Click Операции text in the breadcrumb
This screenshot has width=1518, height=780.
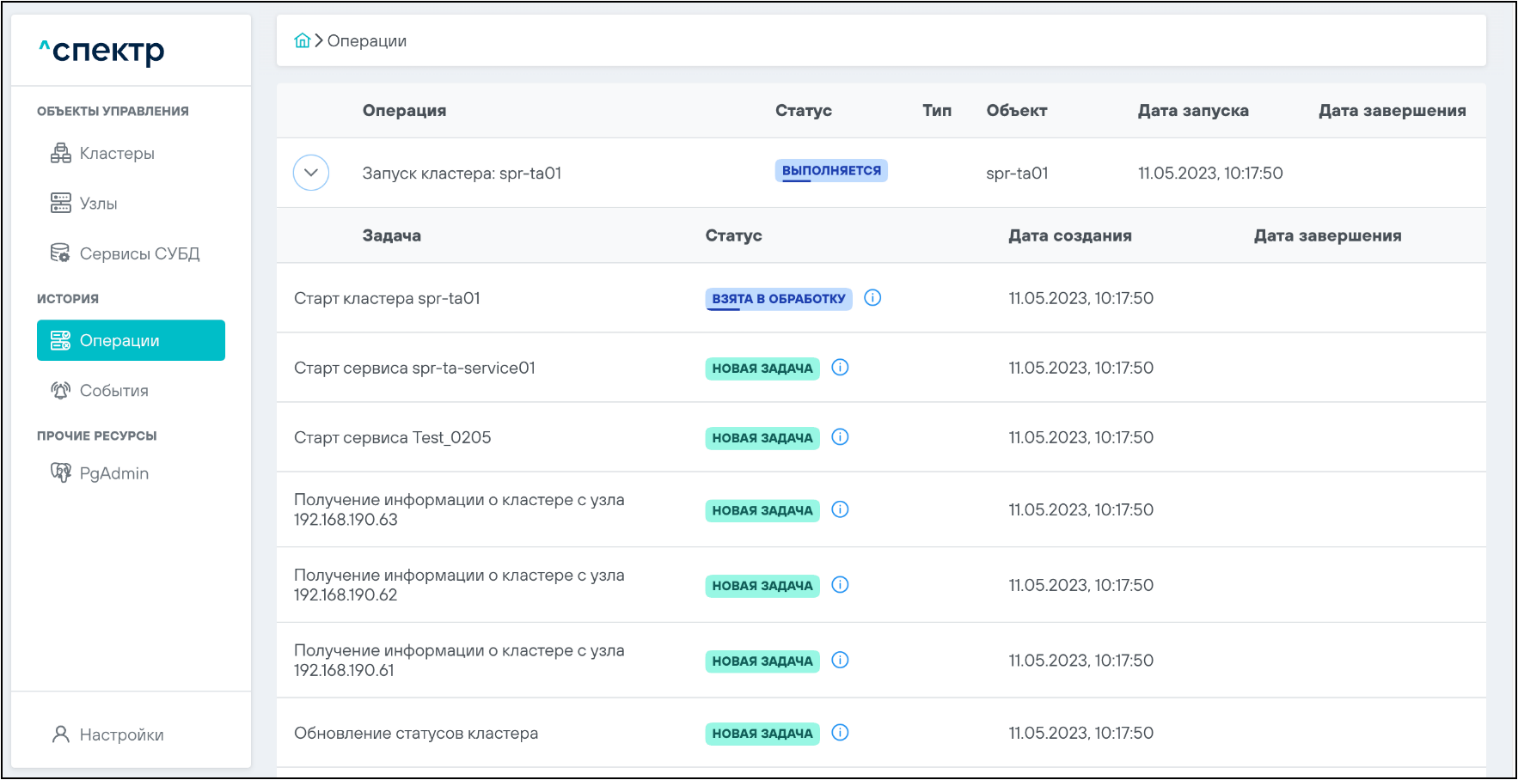click(x=367, y=41)
